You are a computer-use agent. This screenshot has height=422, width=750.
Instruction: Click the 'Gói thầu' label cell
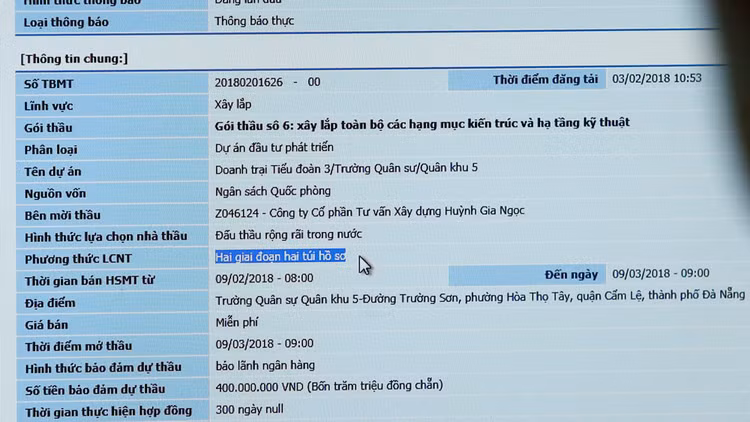tap(111, 127)
